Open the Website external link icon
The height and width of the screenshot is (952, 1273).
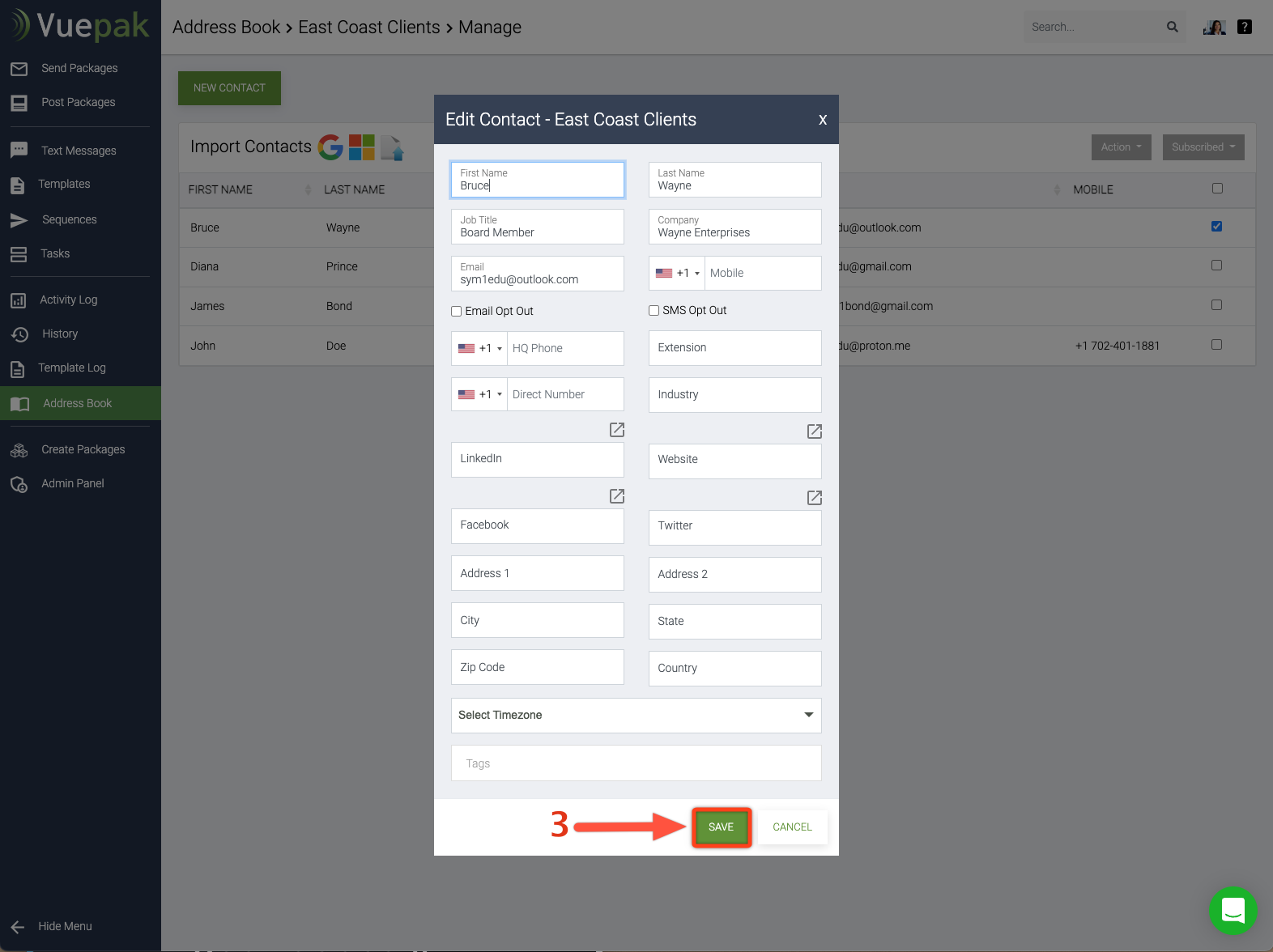[815, 431]
